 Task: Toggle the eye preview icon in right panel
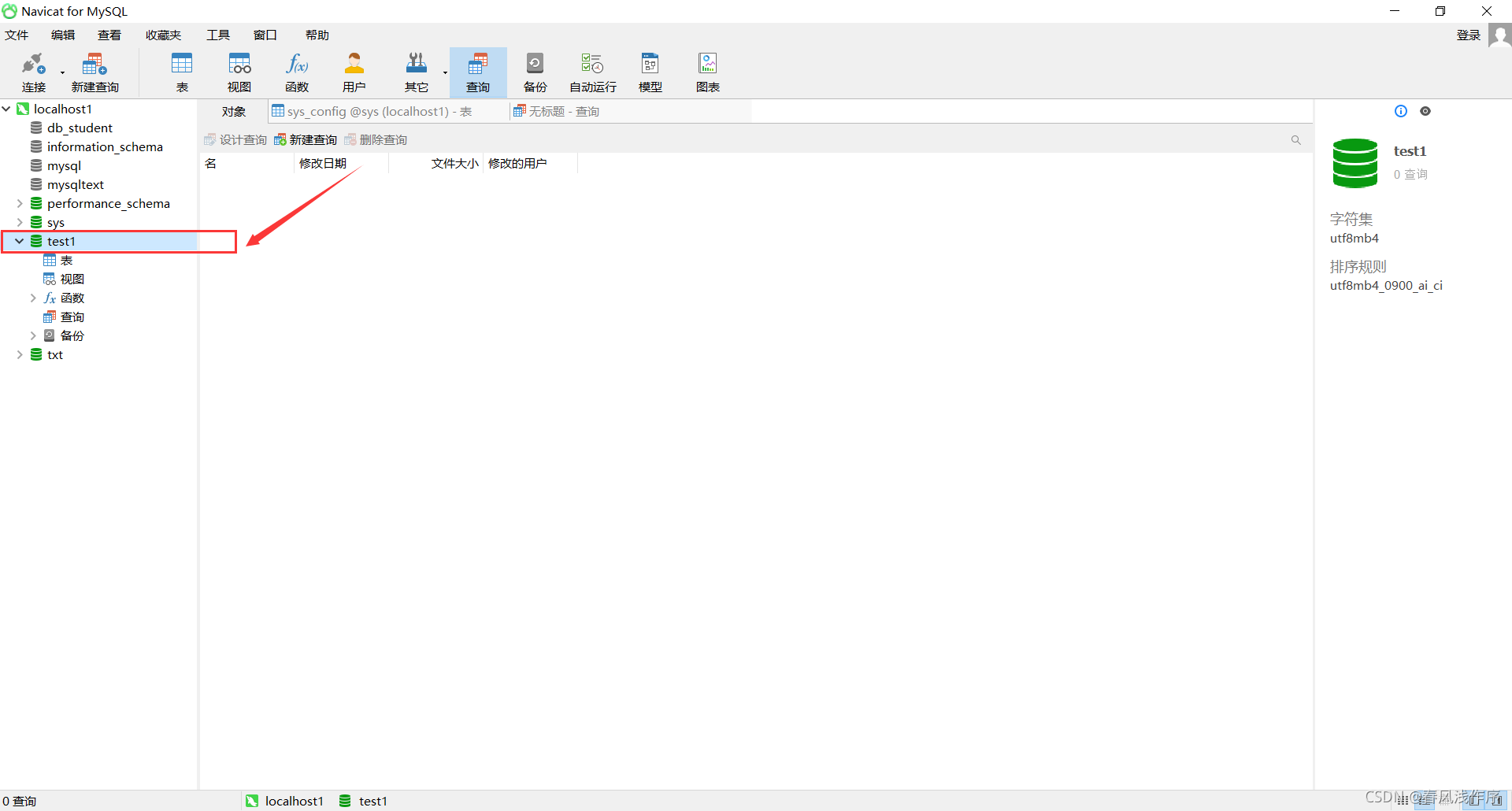pos(1425,111)
